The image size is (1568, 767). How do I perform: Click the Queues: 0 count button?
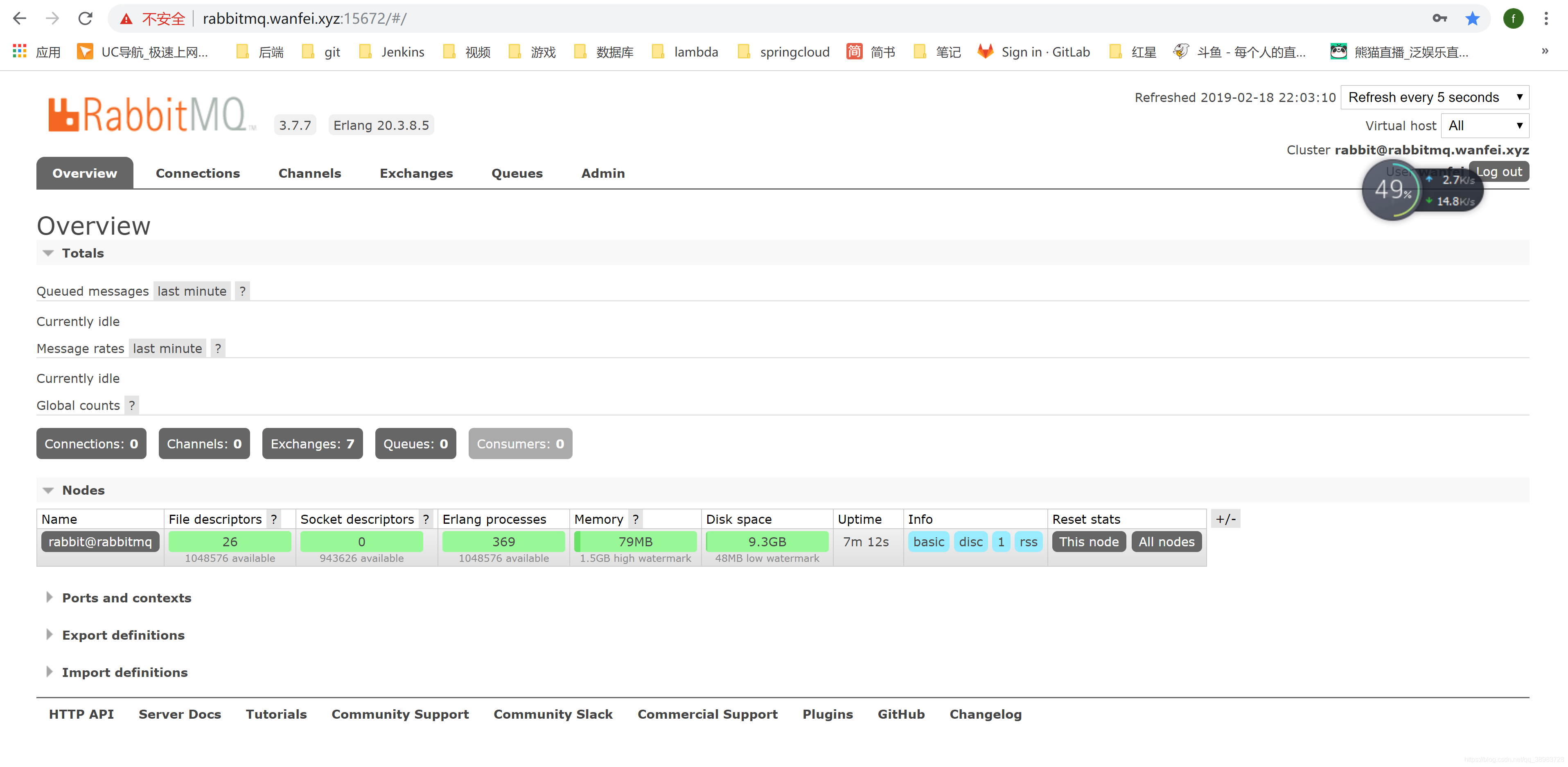[x=415, y=443]
